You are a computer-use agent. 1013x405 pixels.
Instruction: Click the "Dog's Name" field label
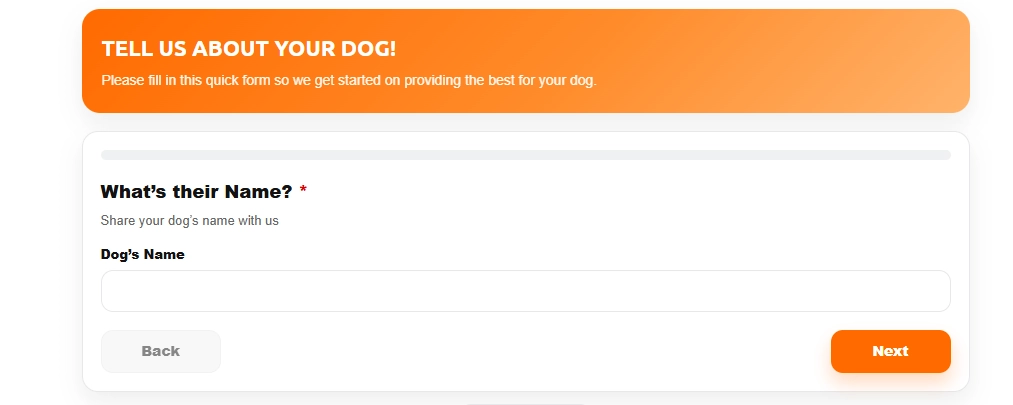[x=143, y=254]
